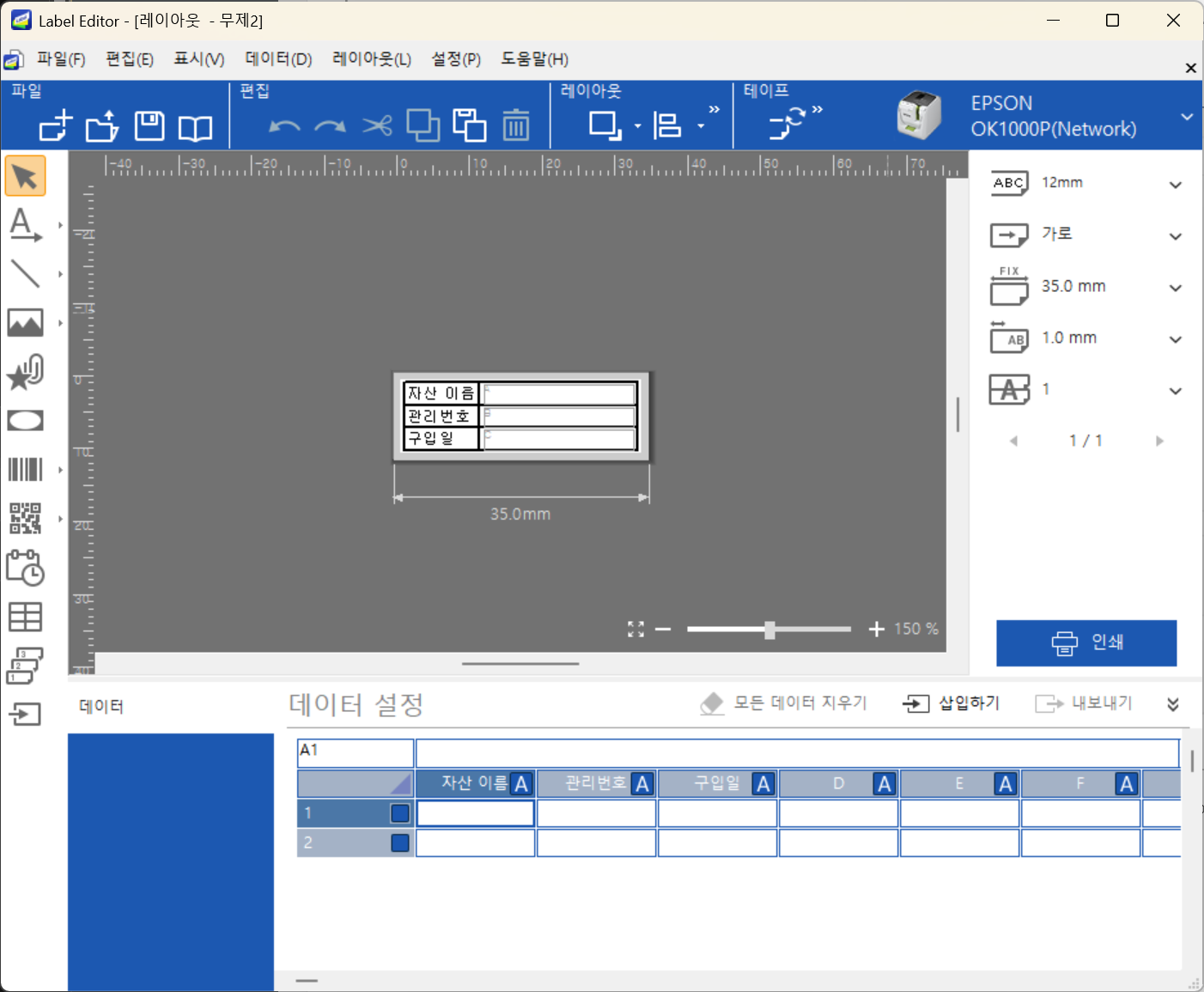Open the 파일(F) menu

point(61,59)
